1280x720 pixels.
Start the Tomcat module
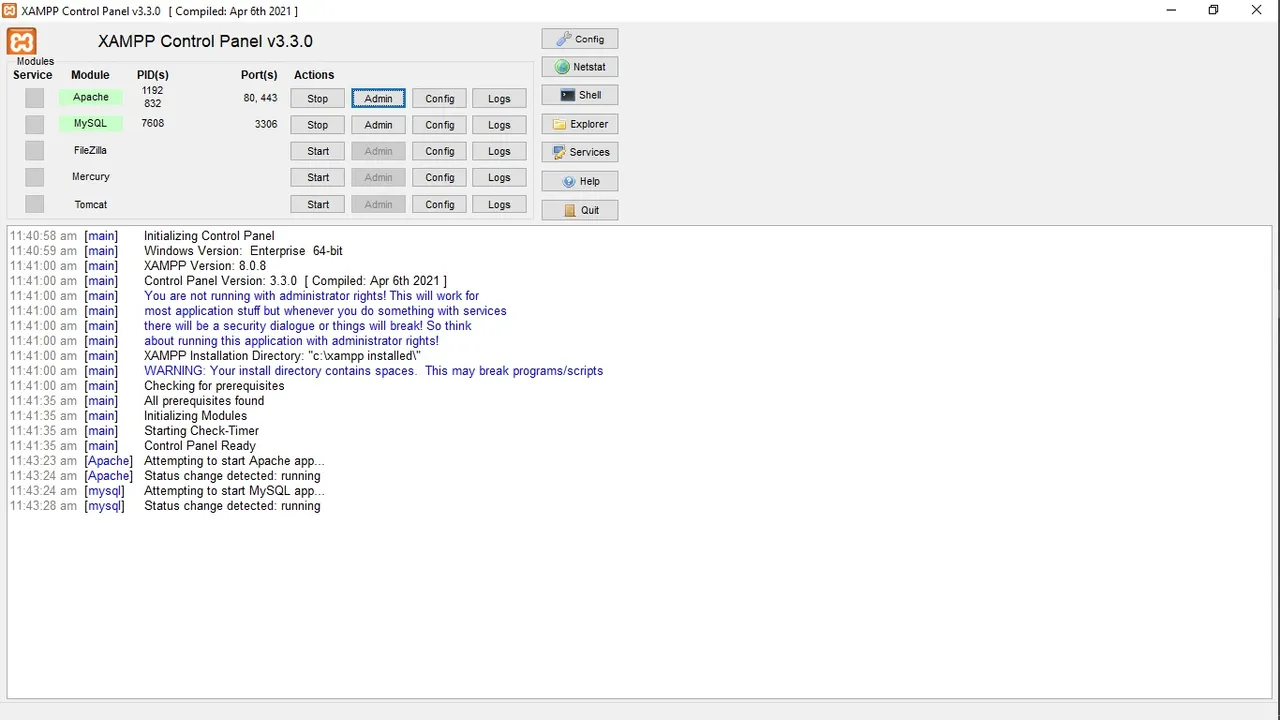tap(318, 204)
